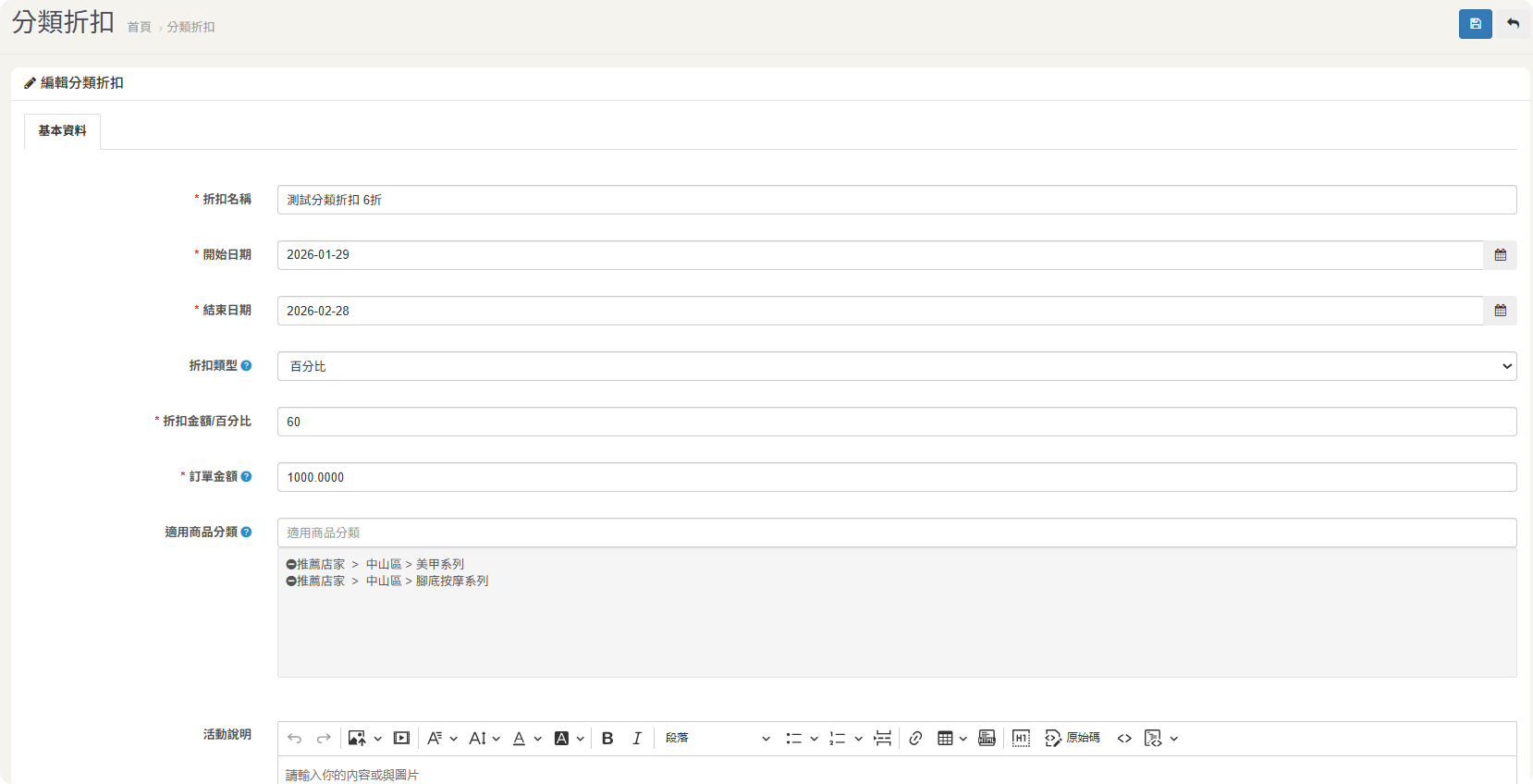
Task: Toggle italic formatting
Action: click(x=637, y=738)
